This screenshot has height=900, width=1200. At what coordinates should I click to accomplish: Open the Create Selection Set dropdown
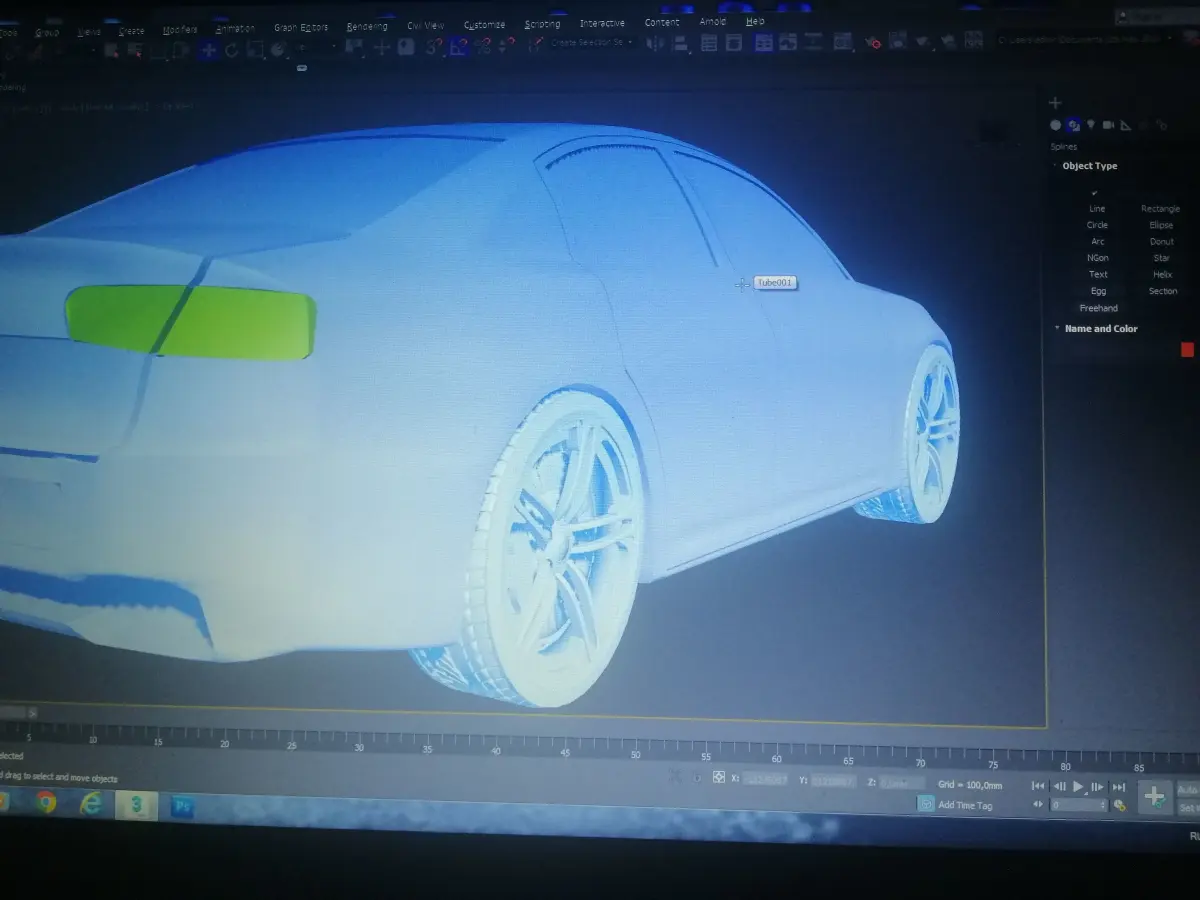click(x=592, y=43)
